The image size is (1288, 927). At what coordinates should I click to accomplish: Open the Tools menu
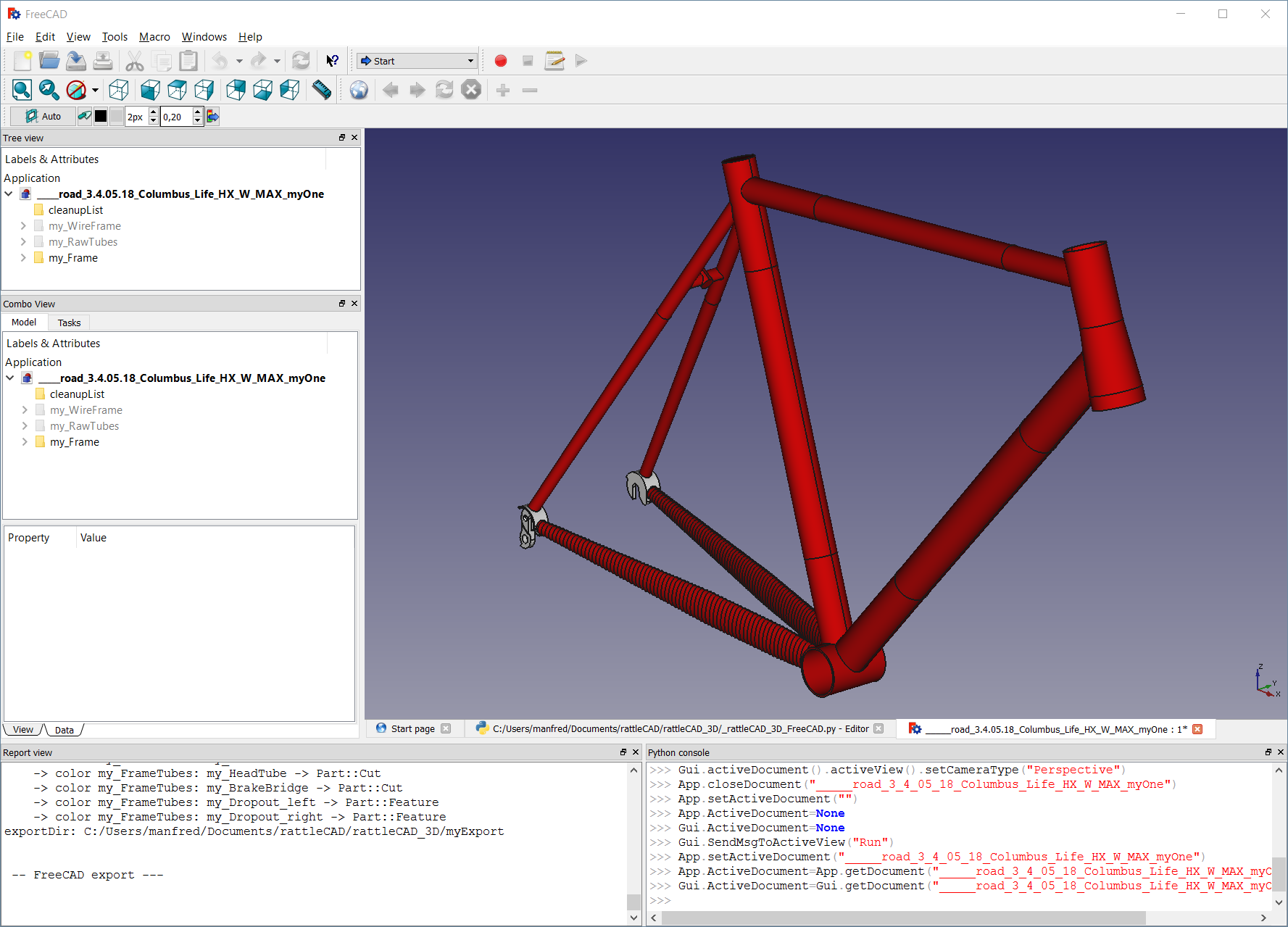click(115, 37)
